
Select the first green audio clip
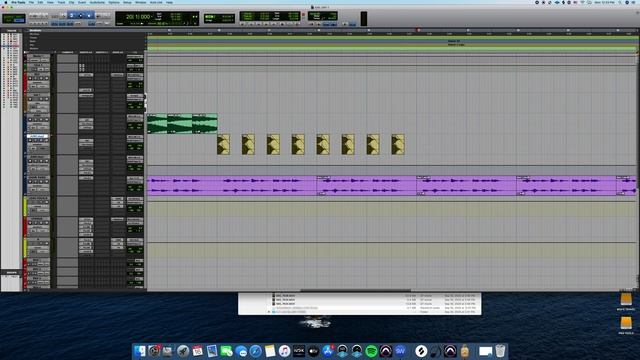click(157, 124)
